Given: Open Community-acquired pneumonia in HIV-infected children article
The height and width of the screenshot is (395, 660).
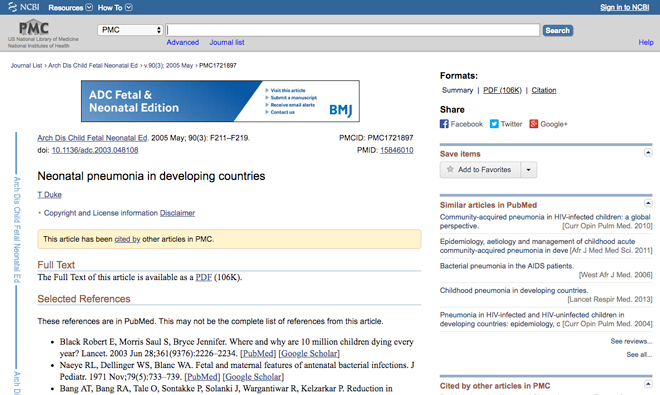Looking at the screenshot, I should click(x=545, y=222).
